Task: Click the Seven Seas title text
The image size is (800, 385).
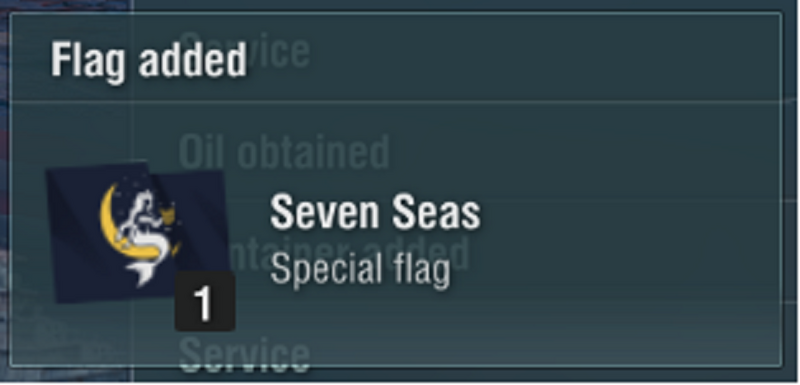Action: (x=375, y=213)
